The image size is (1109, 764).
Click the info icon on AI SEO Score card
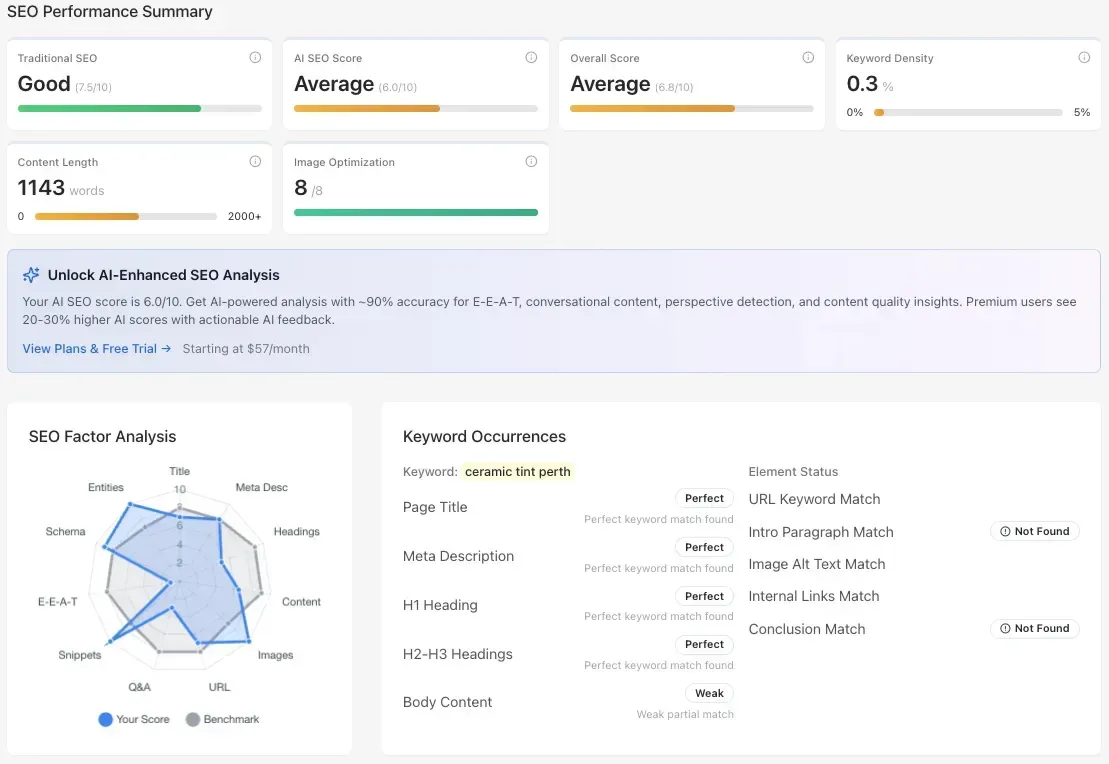pos(531,57)
